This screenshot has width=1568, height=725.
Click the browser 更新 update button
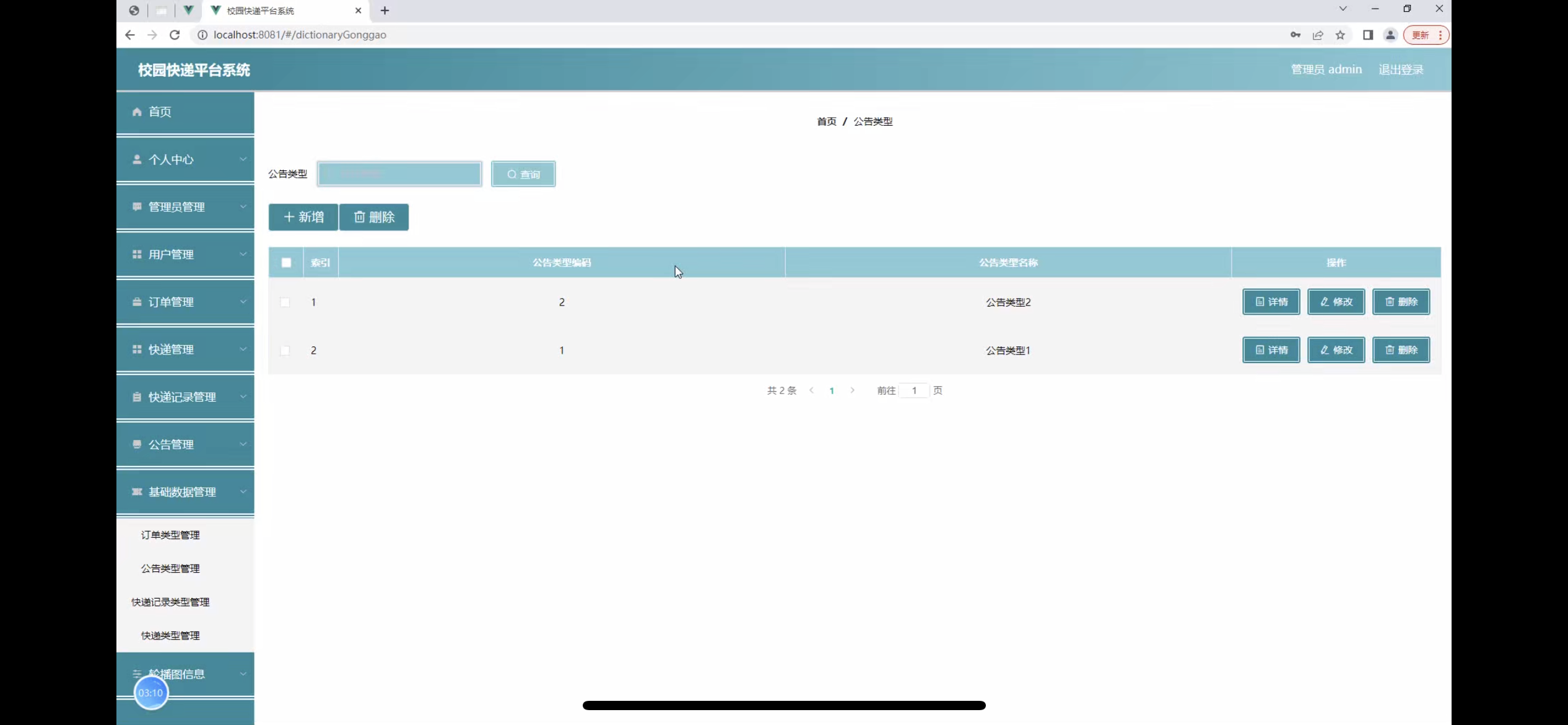[x=1426, y=35]
